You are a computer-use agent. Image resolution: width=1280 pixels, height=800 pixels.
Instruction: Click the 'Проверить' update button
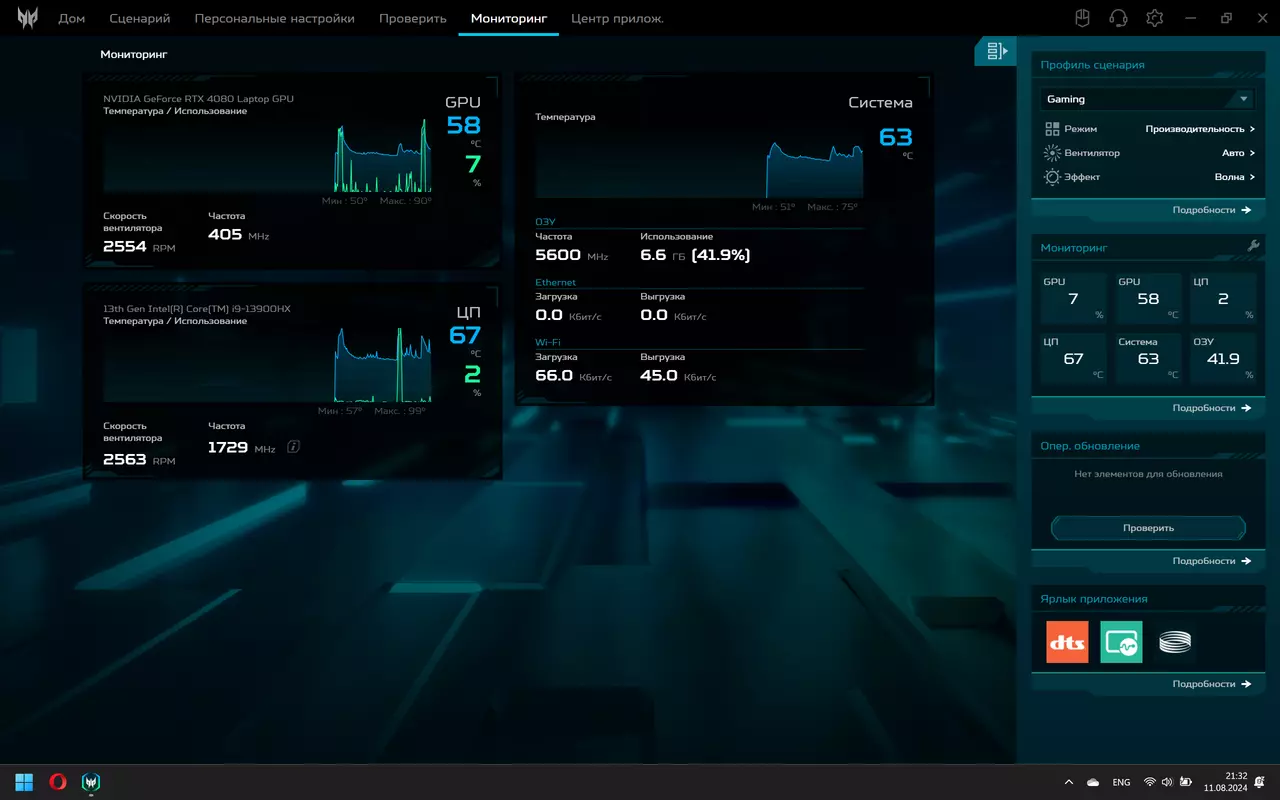pos(1148,528)
